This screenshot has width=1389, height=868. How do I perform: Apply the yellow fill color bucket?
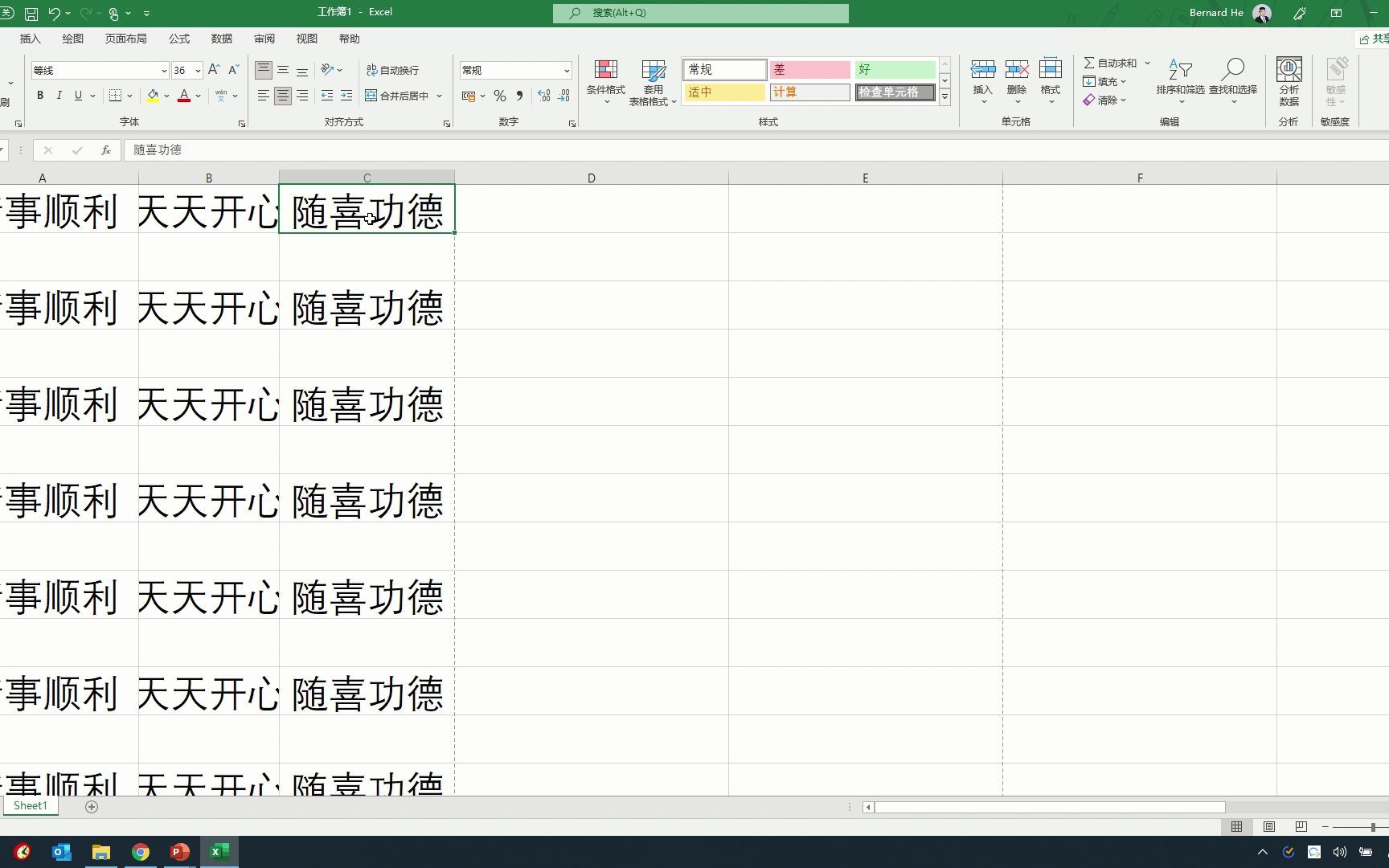pyautogui.click(x=153, y=96)
